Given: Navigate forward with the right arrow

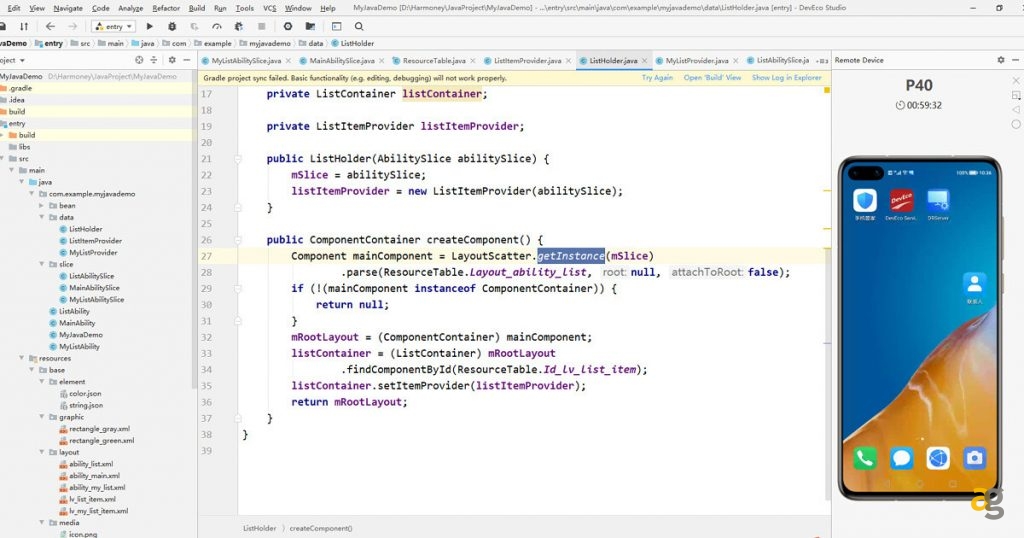Looking at the screenshot, I should pos(72,27).
